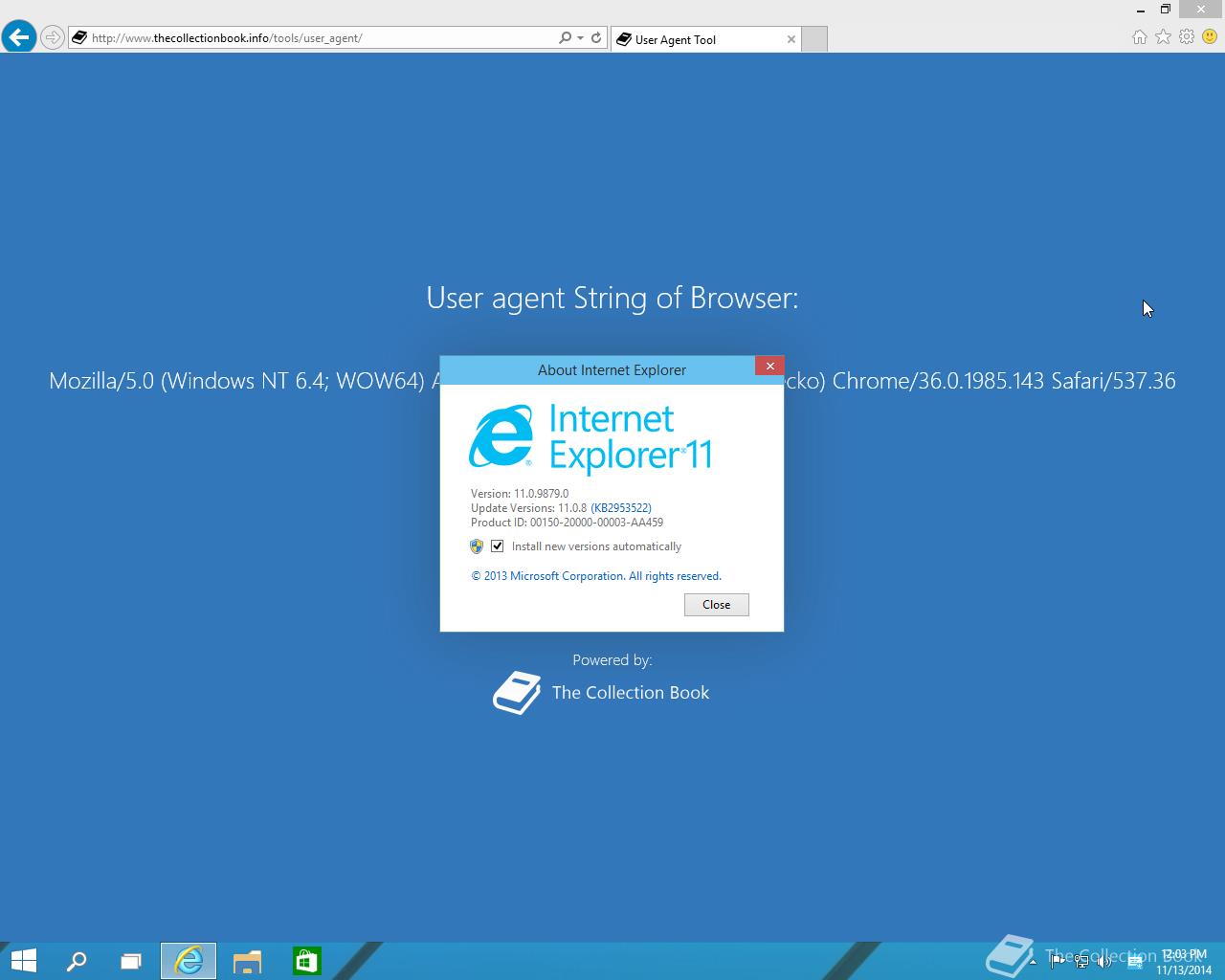Viewport: 1225px width, 980px height.
Task: Click the site favicon in address bar
Action: pos(79,38)
